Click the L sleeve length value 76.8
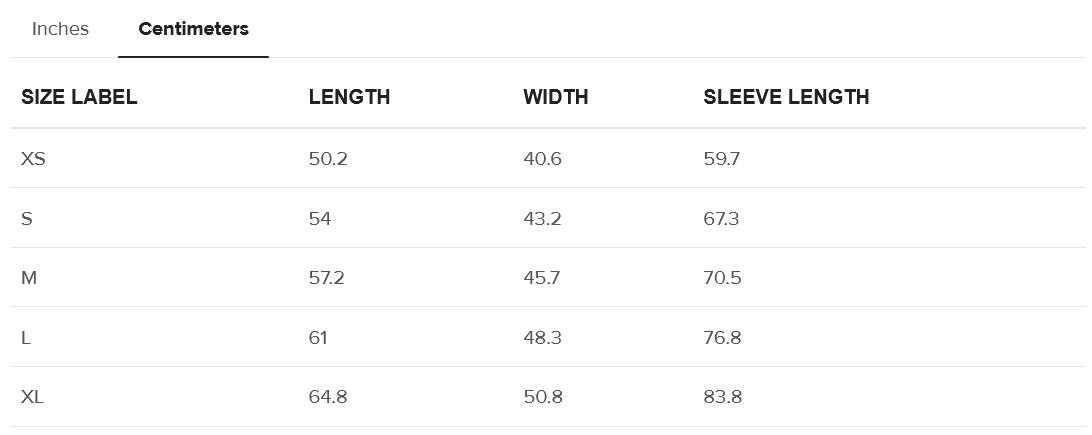1092x435 pixels. pyautogui.click(x=722, y=337)
